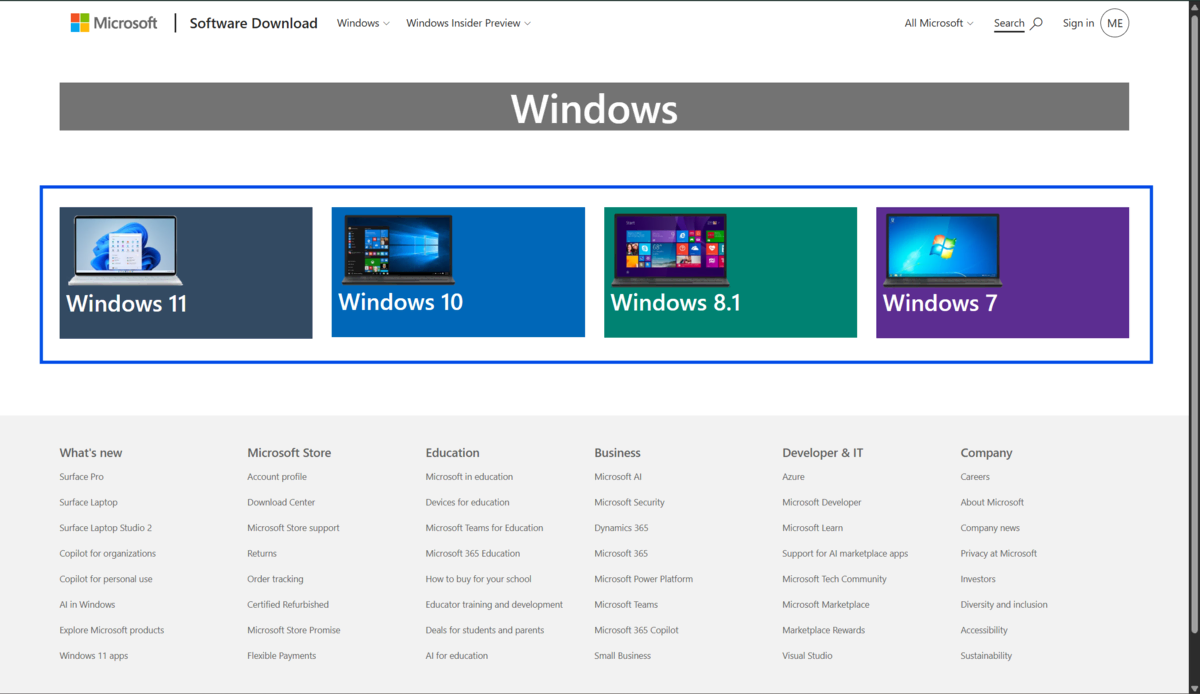Click the Dynamics 365 link

pos(621,528)
